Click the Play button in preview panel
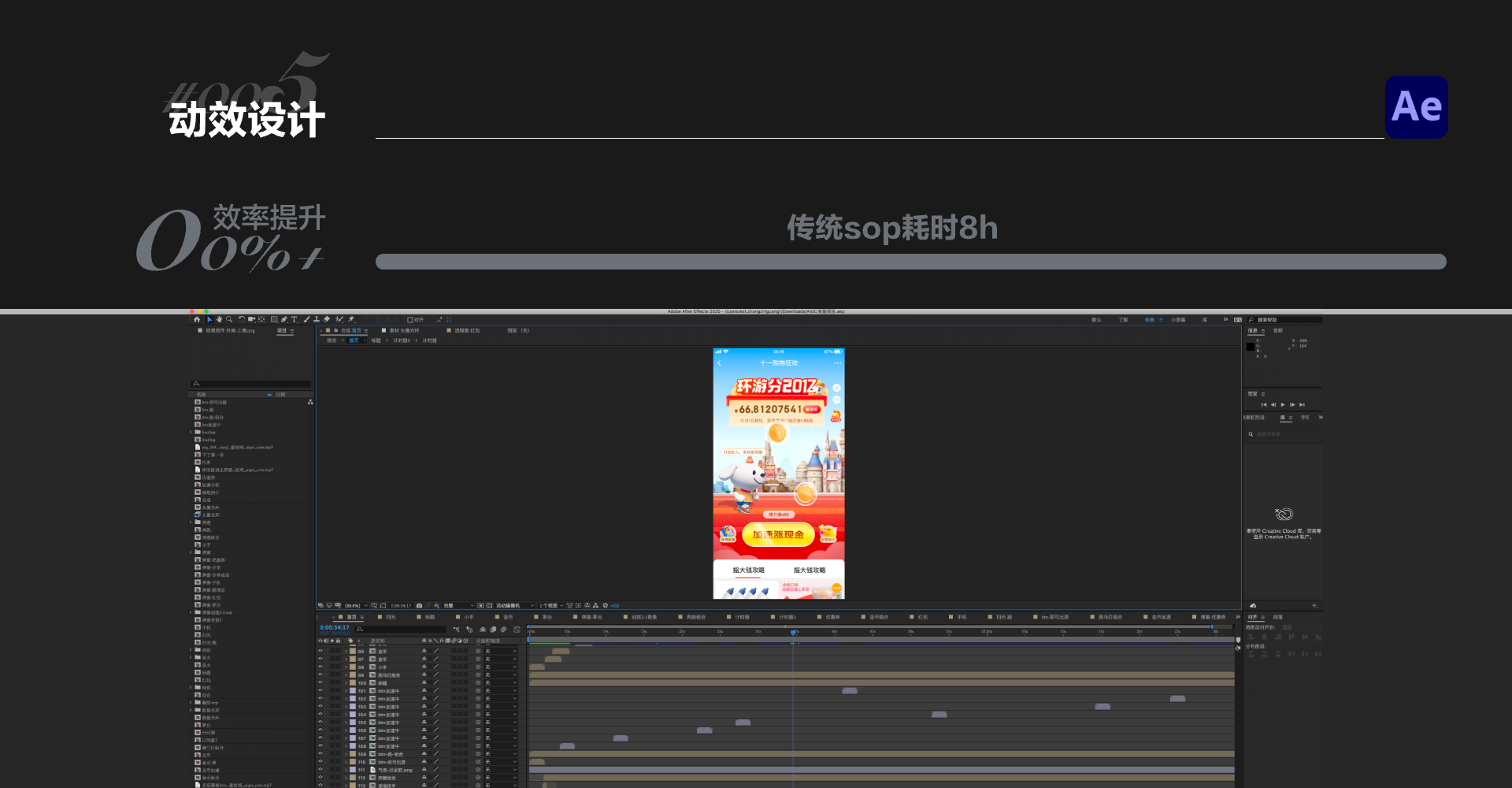Screen dimensions: 1512x788 (1283, 404)
